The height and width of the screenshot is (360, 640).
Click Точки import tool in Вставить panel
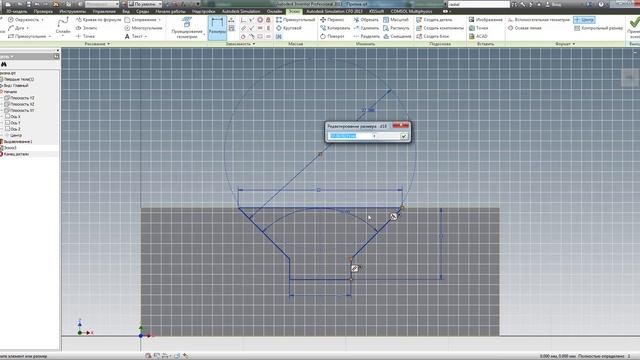[x=478, y=28]
